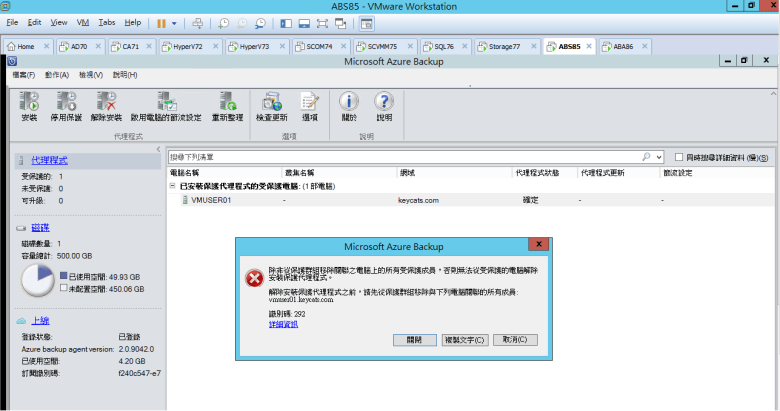Viewport: 780px width, 411px height.
Task: Click the 停用保護 (Disable protection) icon
Action: (66, 102)
